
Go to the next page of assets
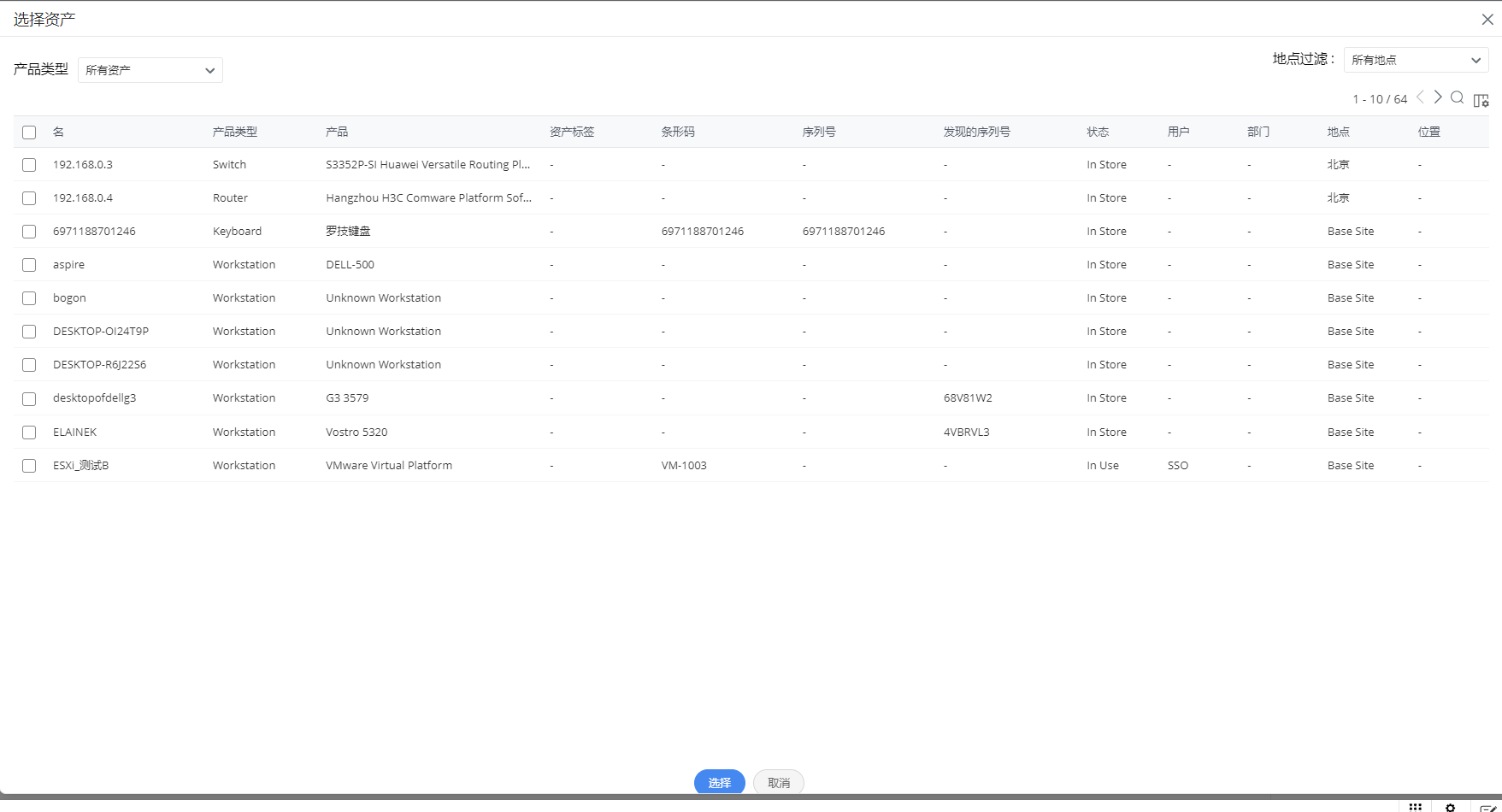1438,97
